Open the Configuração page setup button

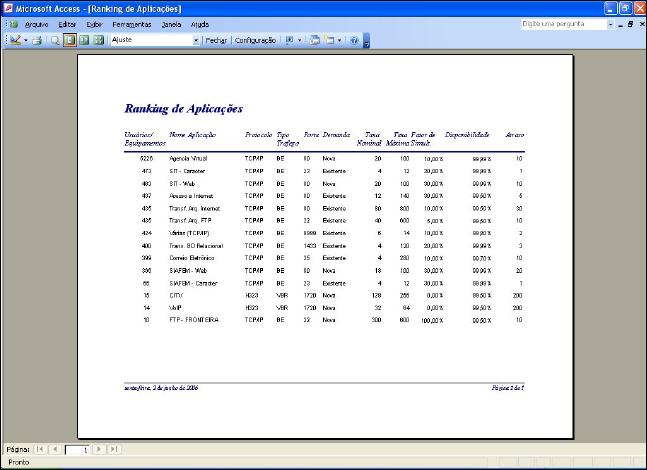coord(255,40)
